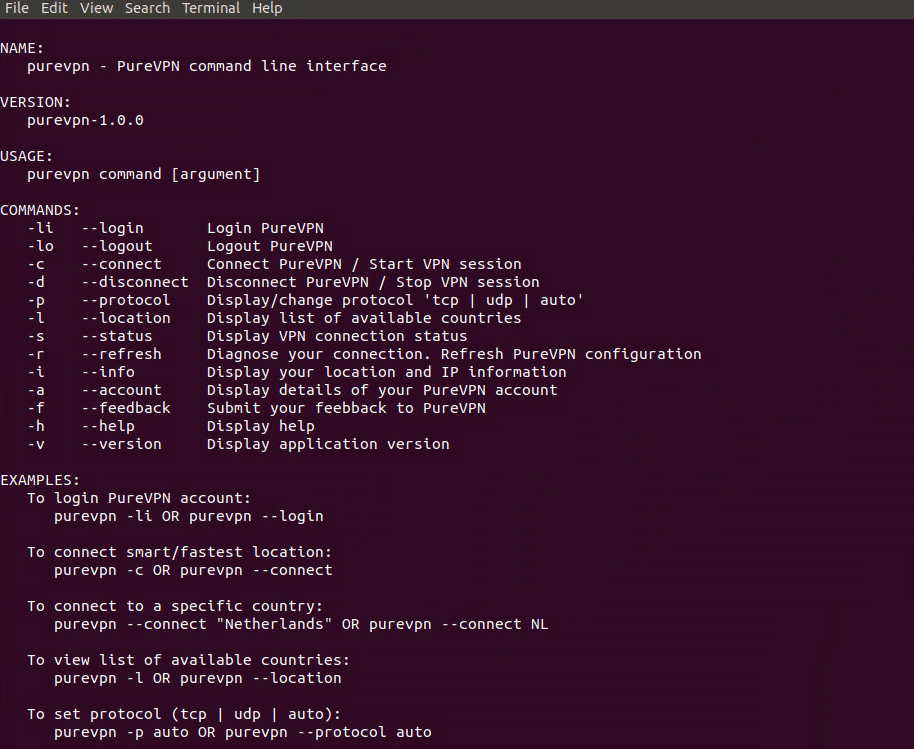Open the Terminal menu
Image resolution: width=914 pixels, height=749 pixels.
tap(211, 8)
